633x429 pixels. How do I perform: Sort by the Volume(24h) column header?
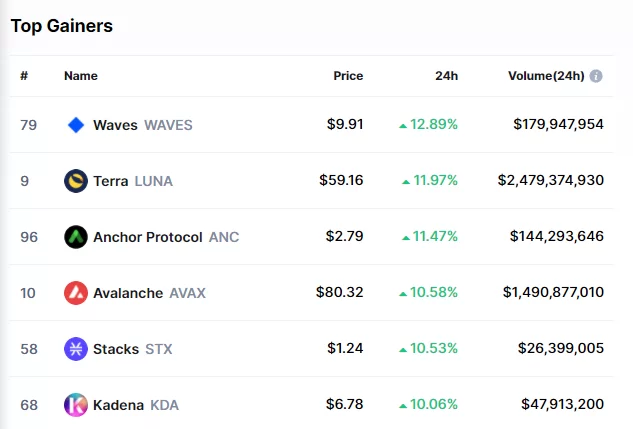pos(546,76)
